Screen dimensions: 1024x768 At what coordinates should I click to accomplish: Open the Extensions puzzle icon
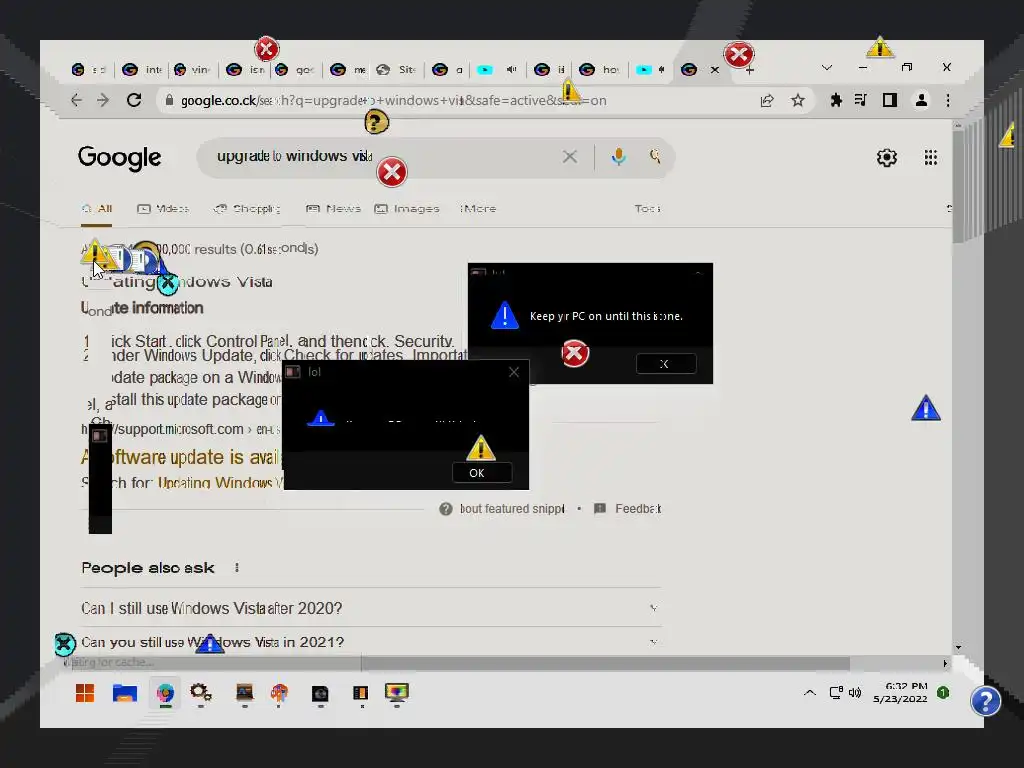tap(836, 100)
